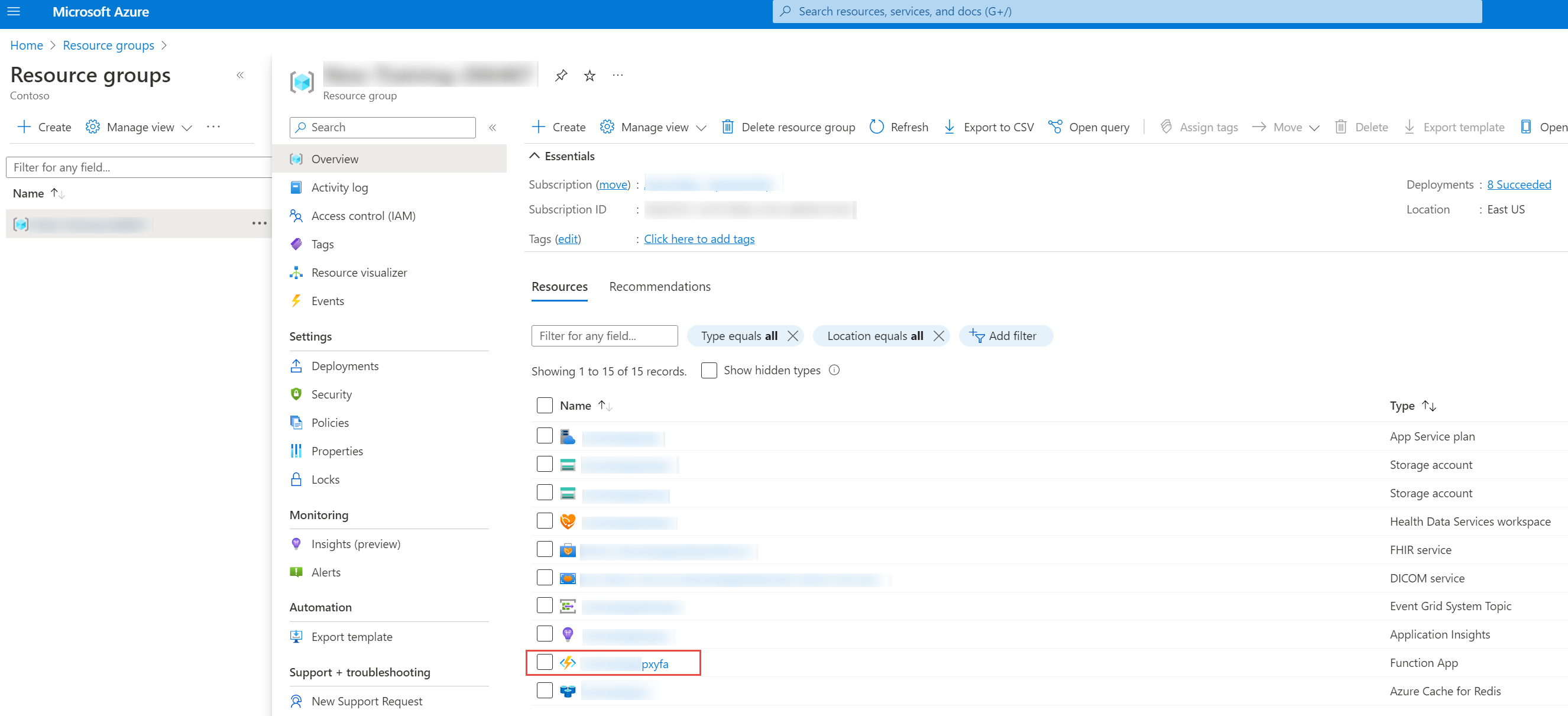Click the Filter for any field input
The height and width of the screenshot is (716, 1568).
click(604, 335)
